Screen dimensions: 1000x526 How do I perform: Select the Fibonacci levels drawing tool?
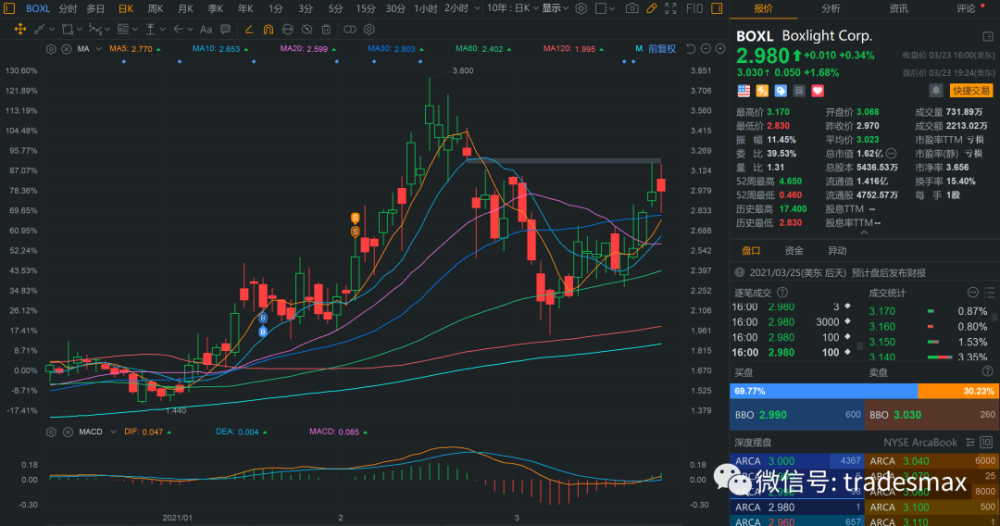point(123,29)
